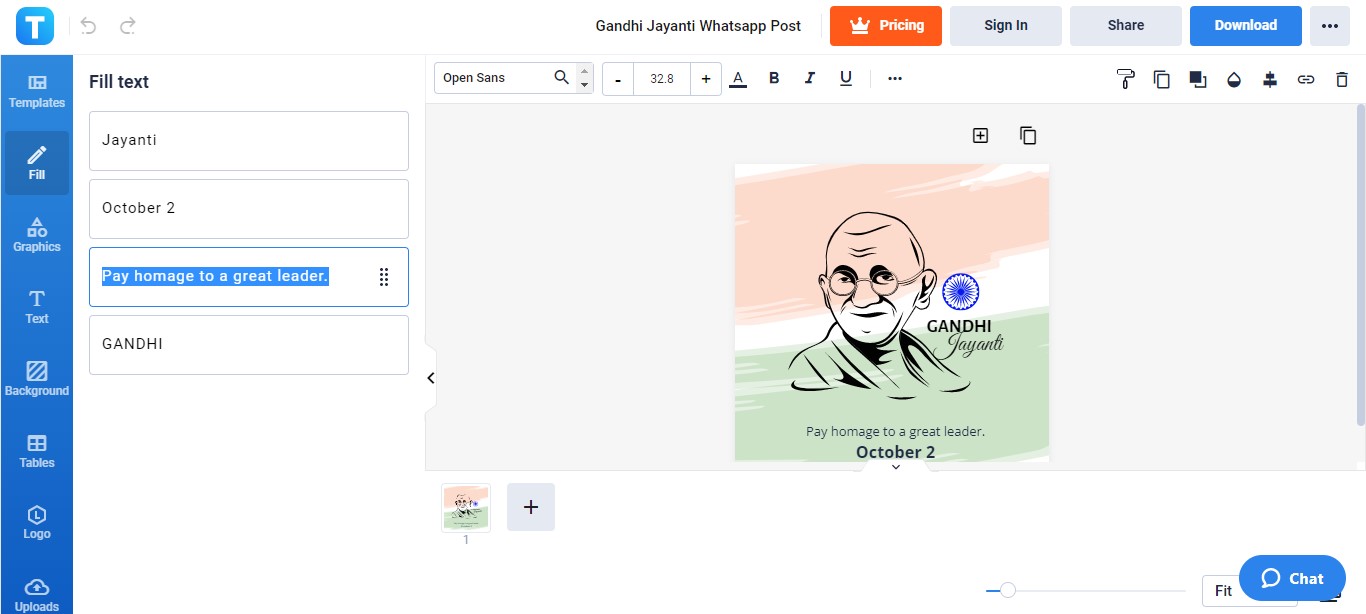Screen dimensions: 1366x614
Task: Click the font size field showing 32.8
Action: point(662,78)
